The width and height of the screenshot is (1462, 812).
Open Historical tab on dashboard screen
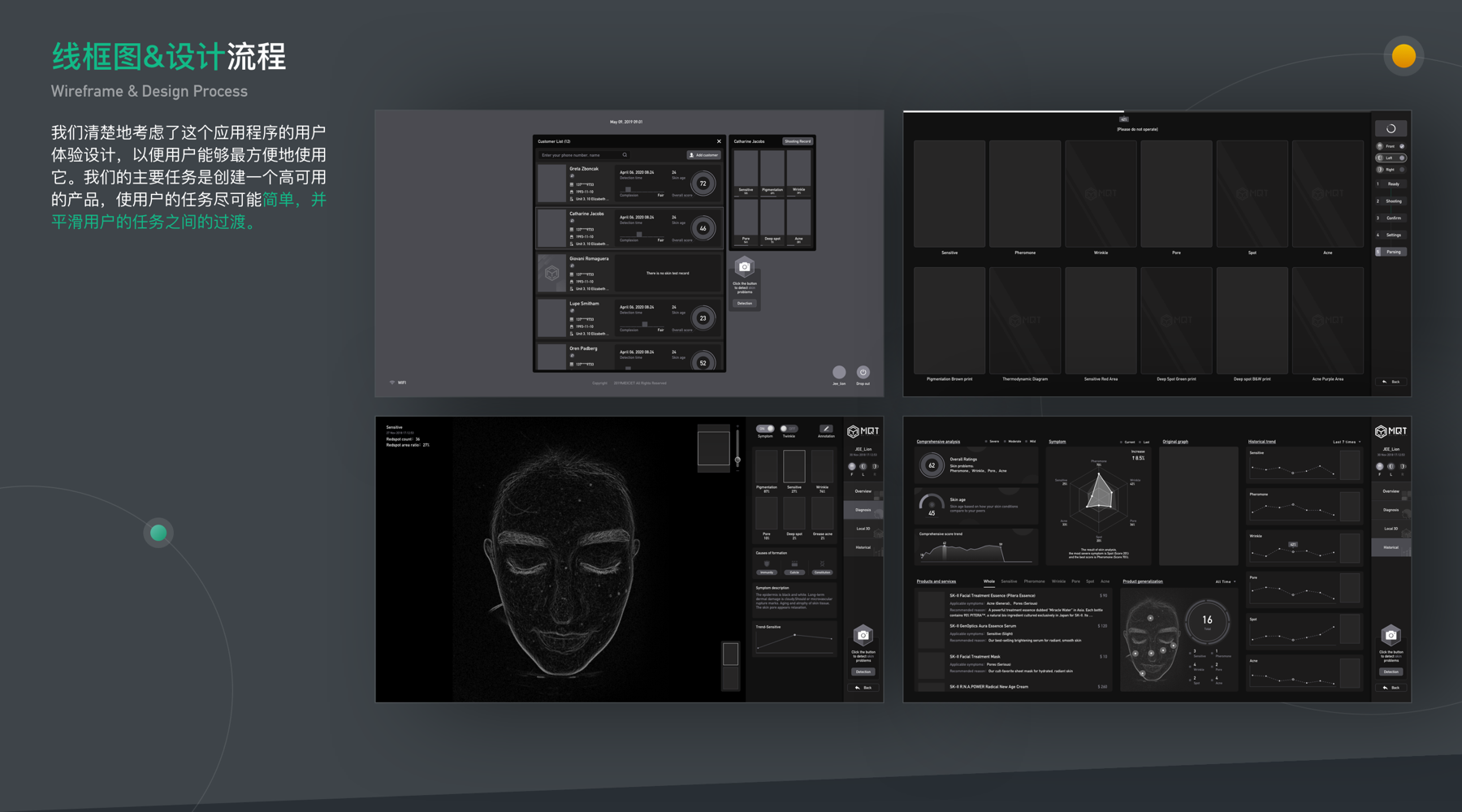[1391, 547]
